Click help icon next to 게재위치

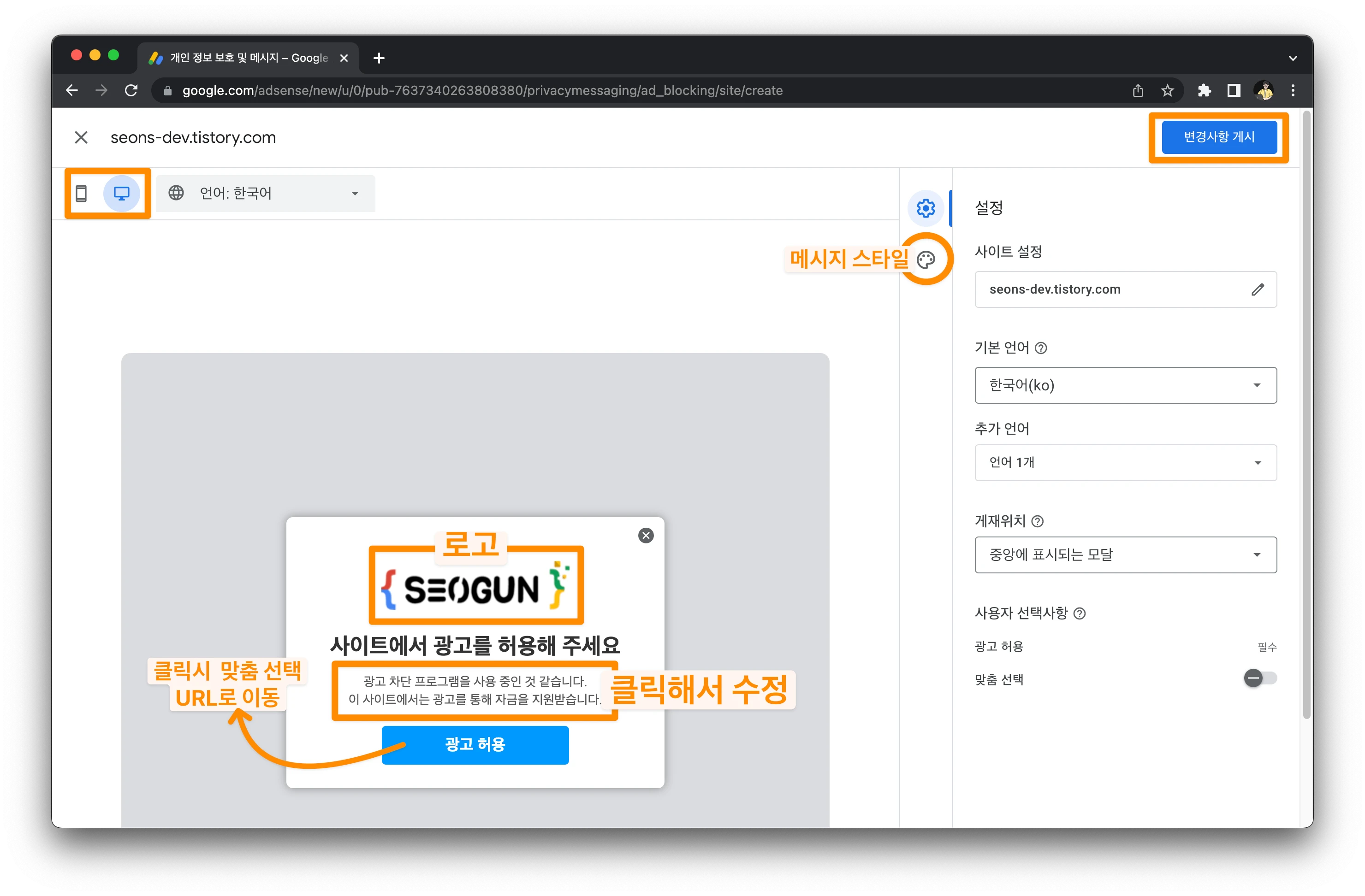1037,521
